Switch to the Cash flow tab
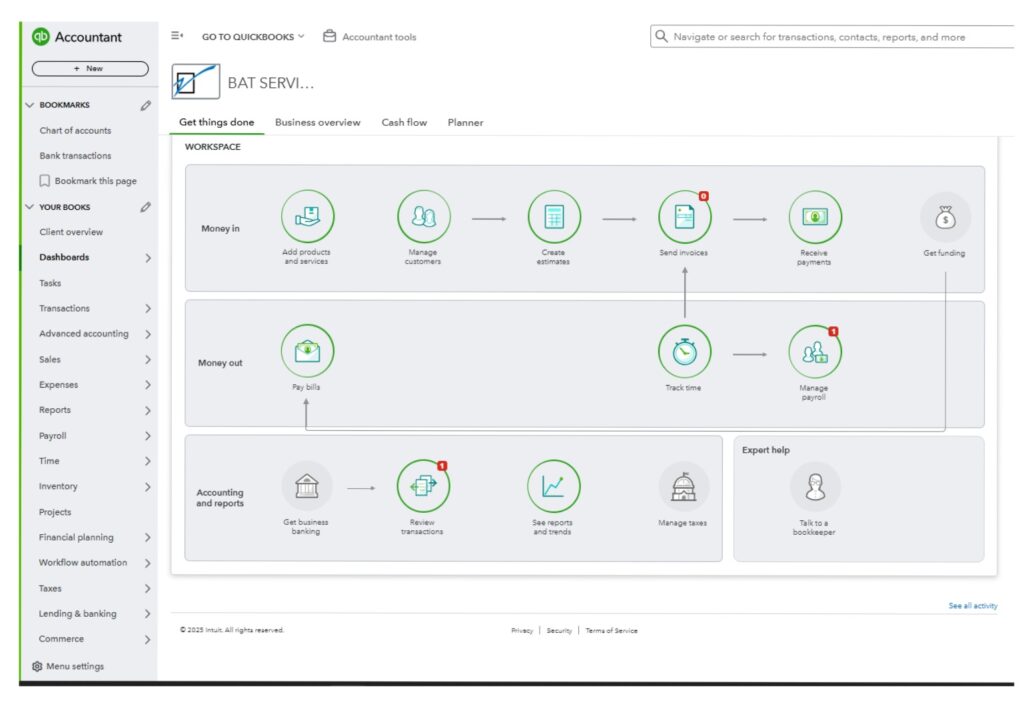Screen dimensions: 1024x706 (404, 123)
